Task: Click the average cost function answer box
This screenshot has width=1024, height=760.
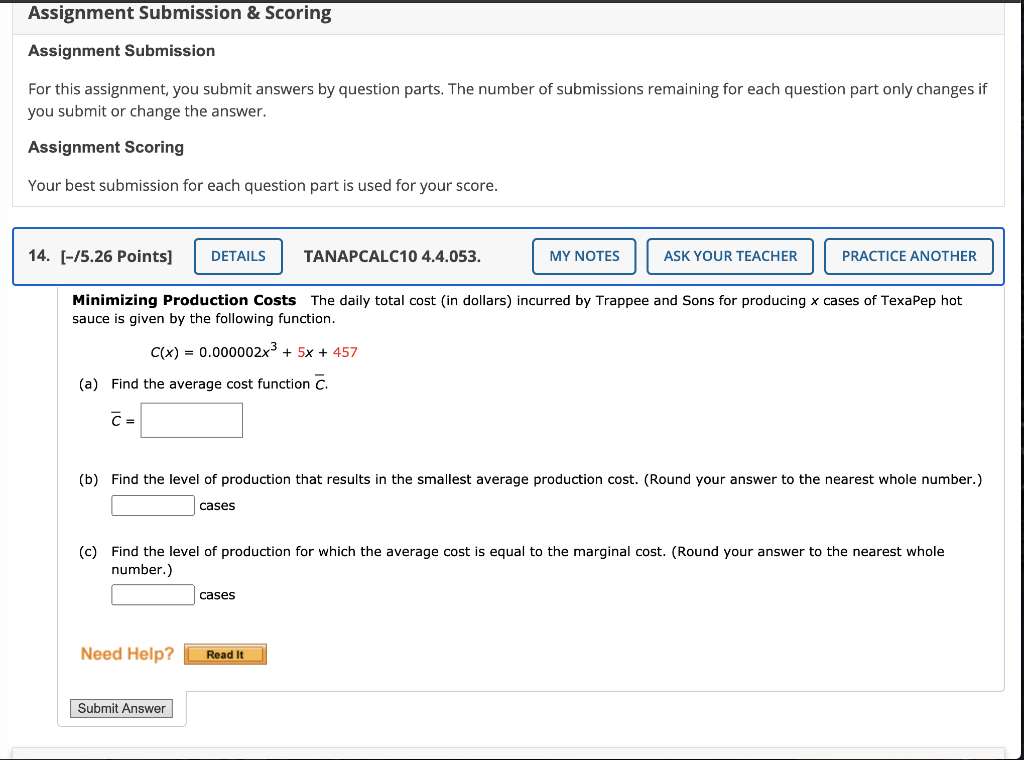Action: (191, 420)
